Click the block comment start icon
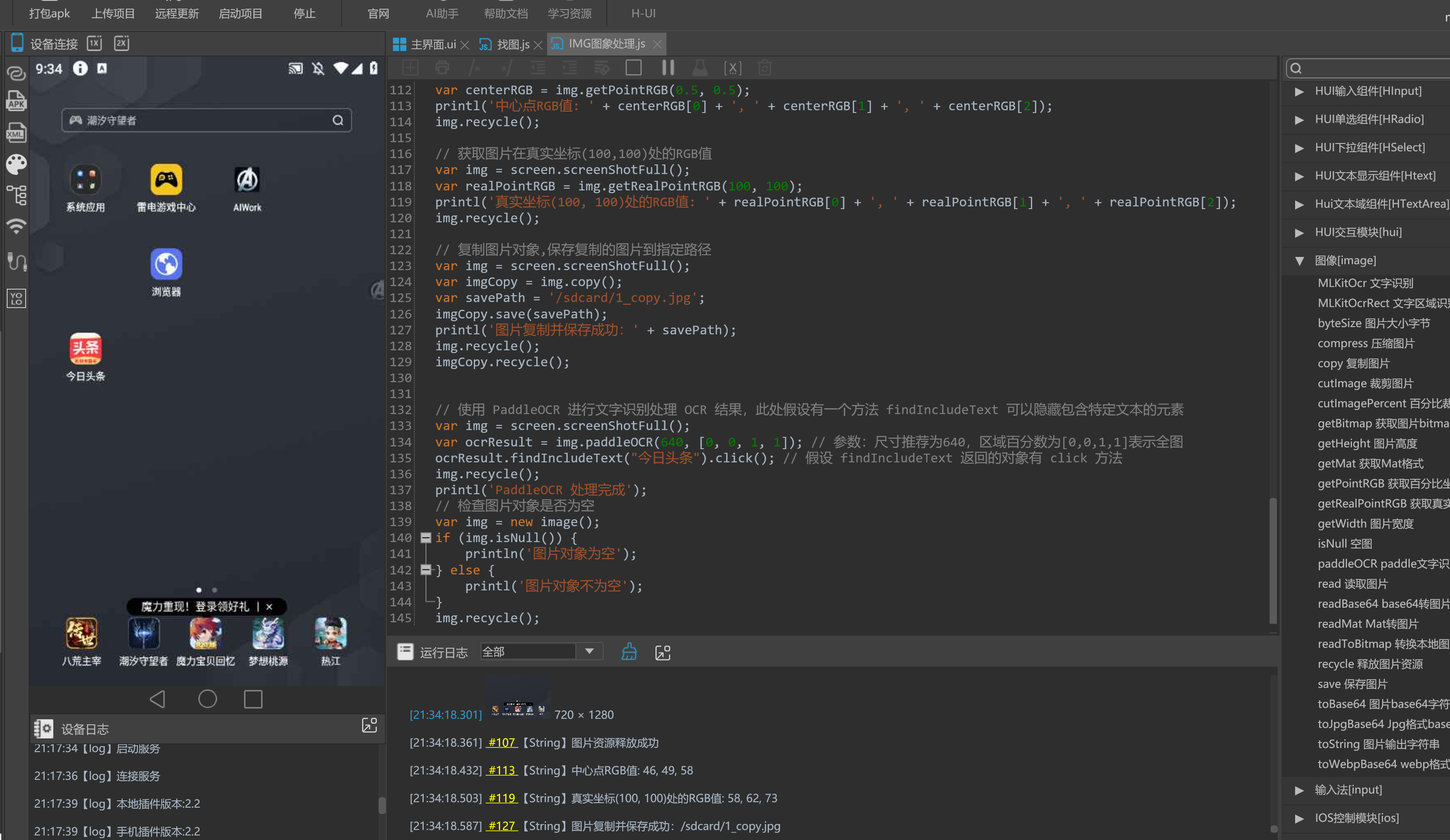This screenshot has height=840, width=1450. [x=474, y=68]
